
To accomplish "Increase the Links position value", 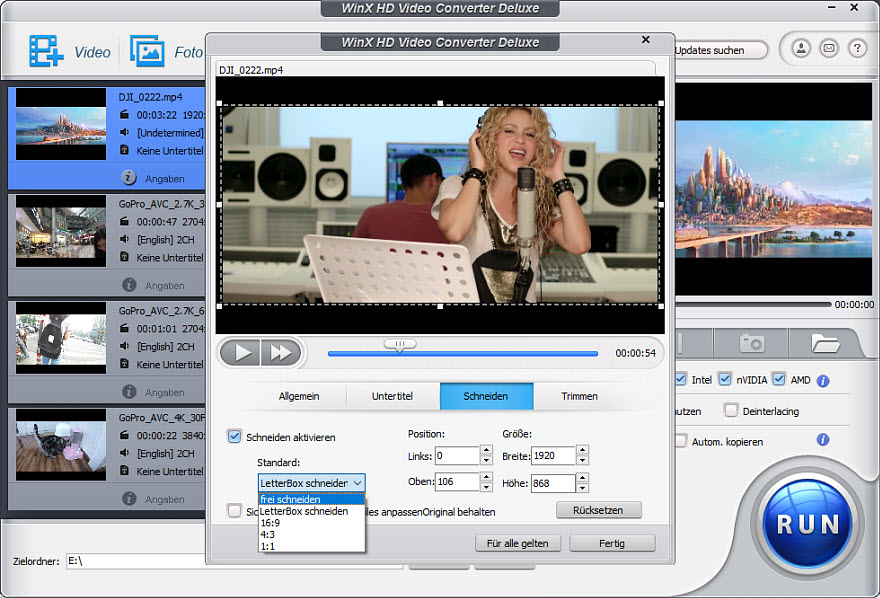I will 487,450.
